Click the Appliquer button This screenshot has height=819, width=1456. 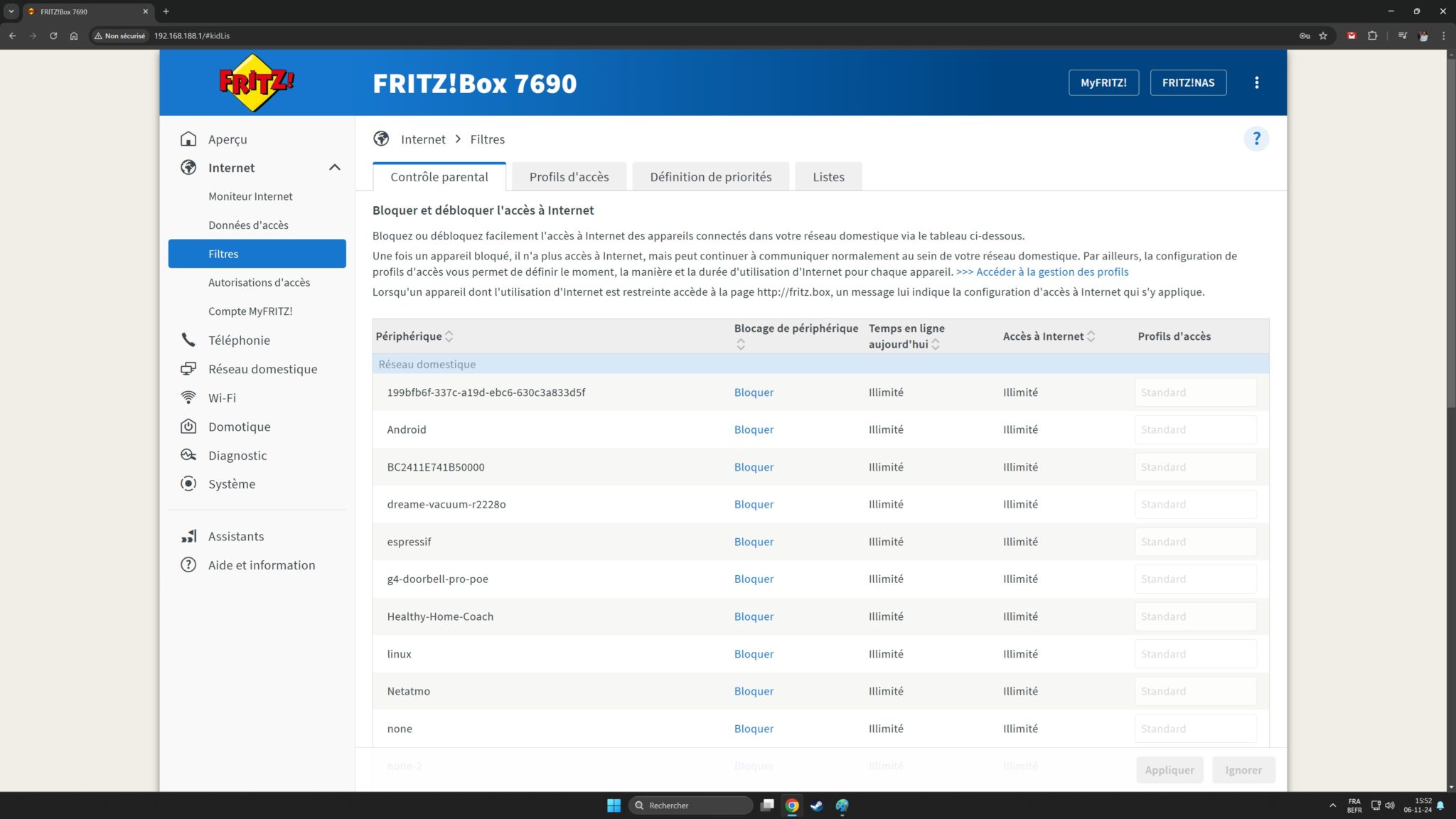coord(1169,770)
